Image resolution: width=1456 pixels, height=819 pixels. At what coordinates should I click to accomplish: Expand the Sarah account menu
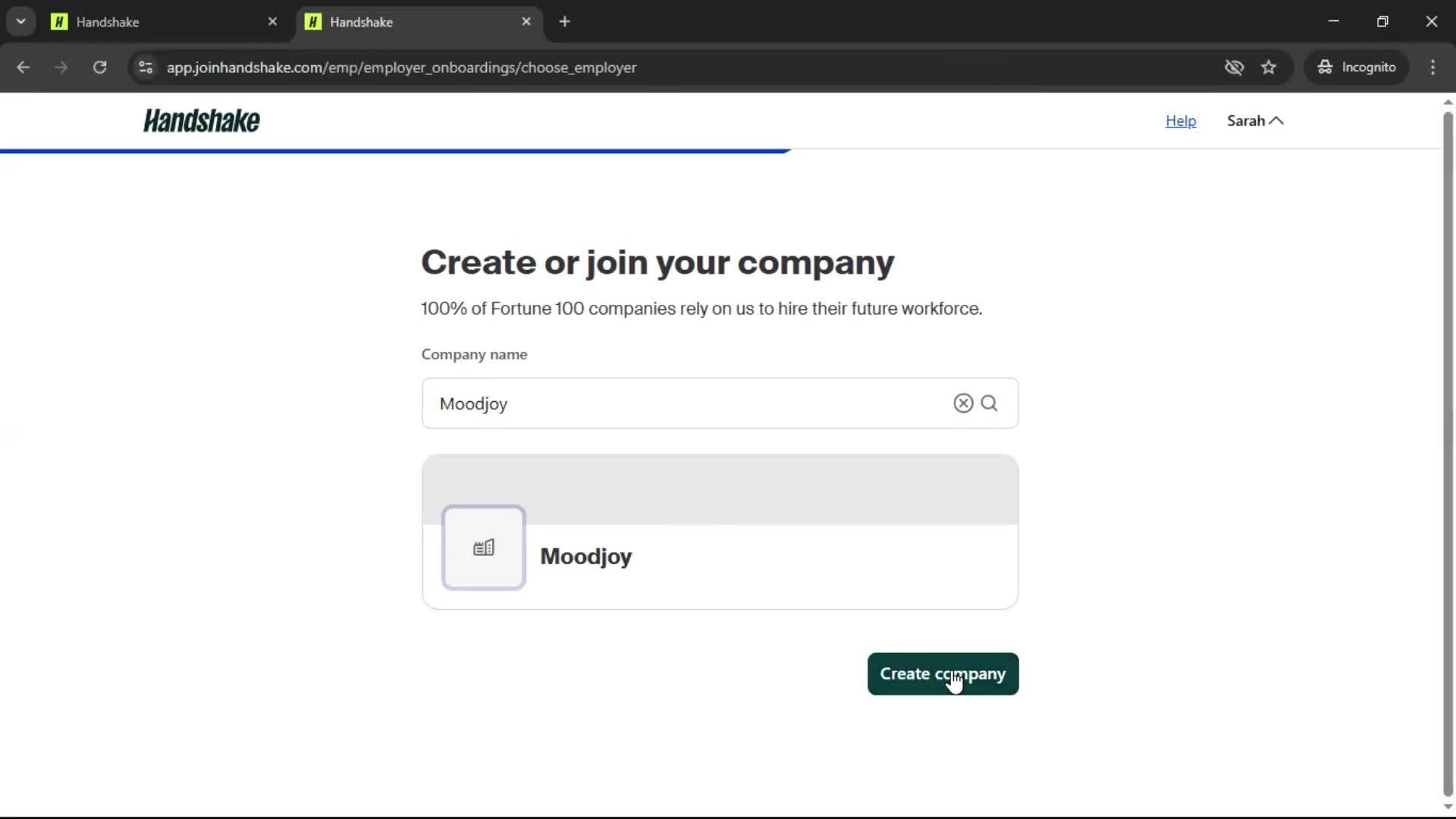1255,121
